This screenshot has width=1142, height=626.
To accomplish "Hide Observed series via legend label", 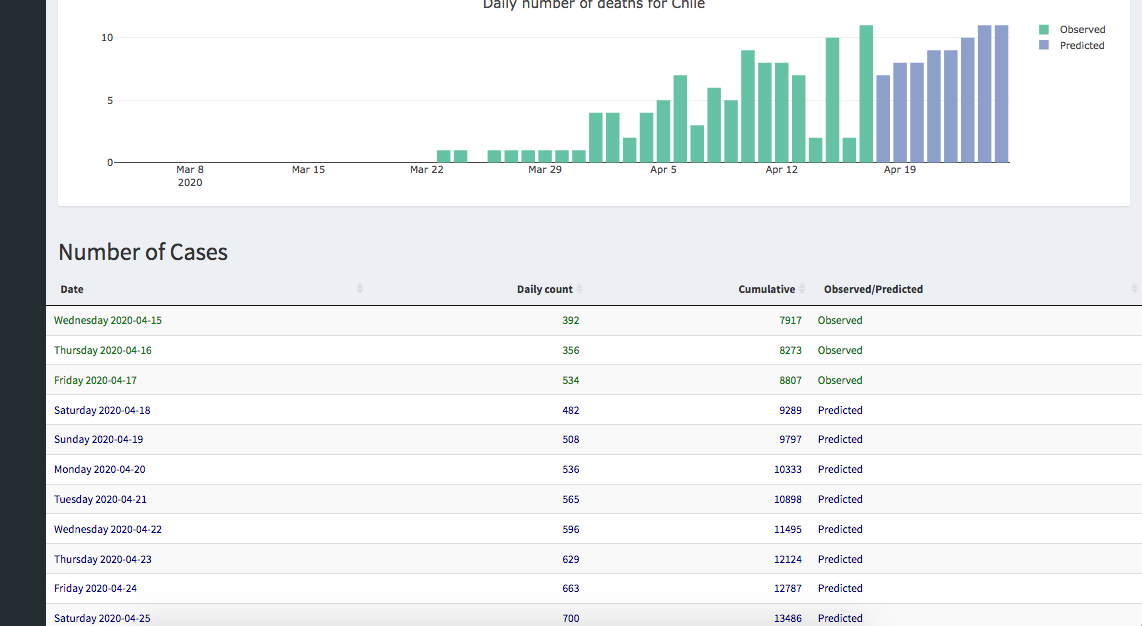I will point(1082,30).
